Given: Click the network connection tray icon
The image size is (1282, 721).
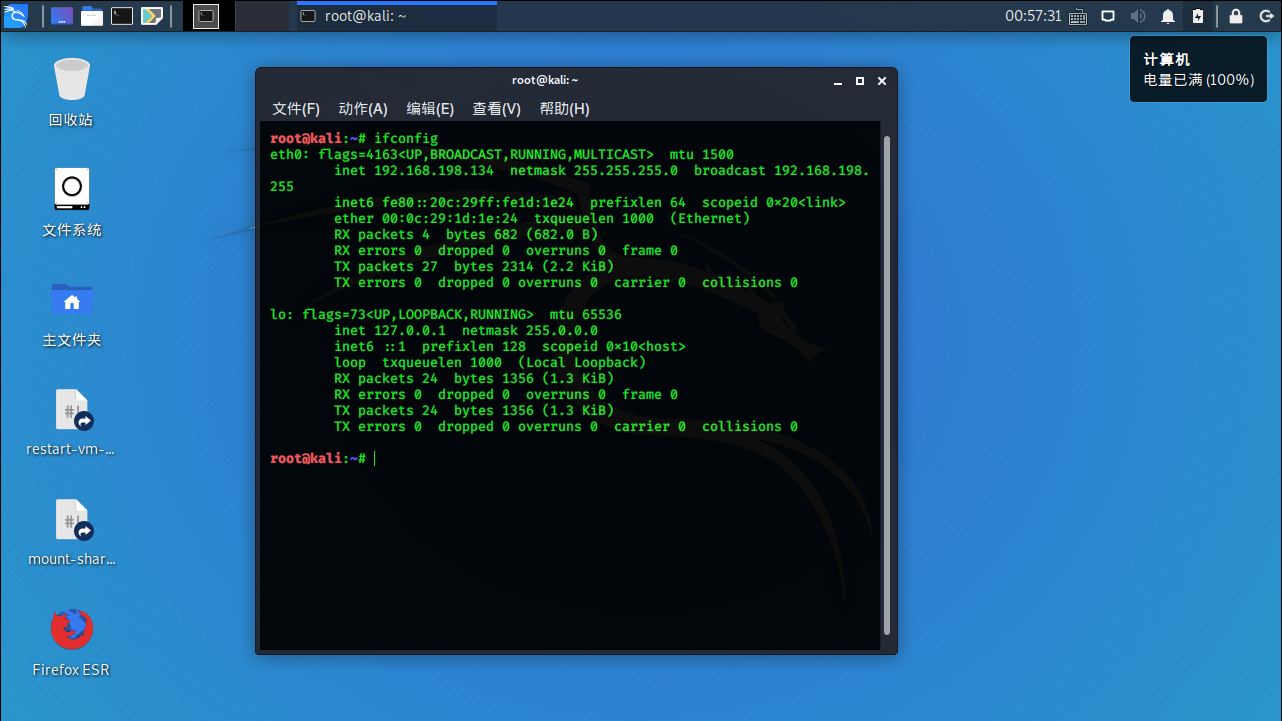Looking at the screenshot, I should point(1108,16).
